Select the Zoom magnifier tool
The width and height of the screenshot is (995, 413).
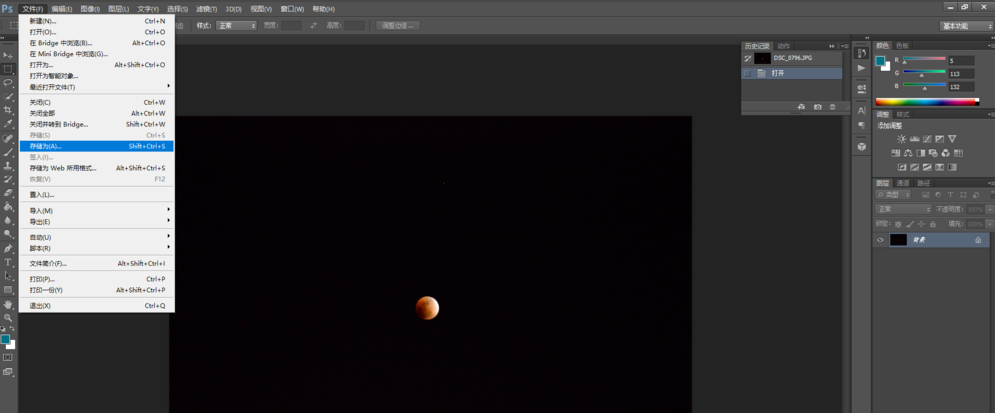[x=8, y=317]
